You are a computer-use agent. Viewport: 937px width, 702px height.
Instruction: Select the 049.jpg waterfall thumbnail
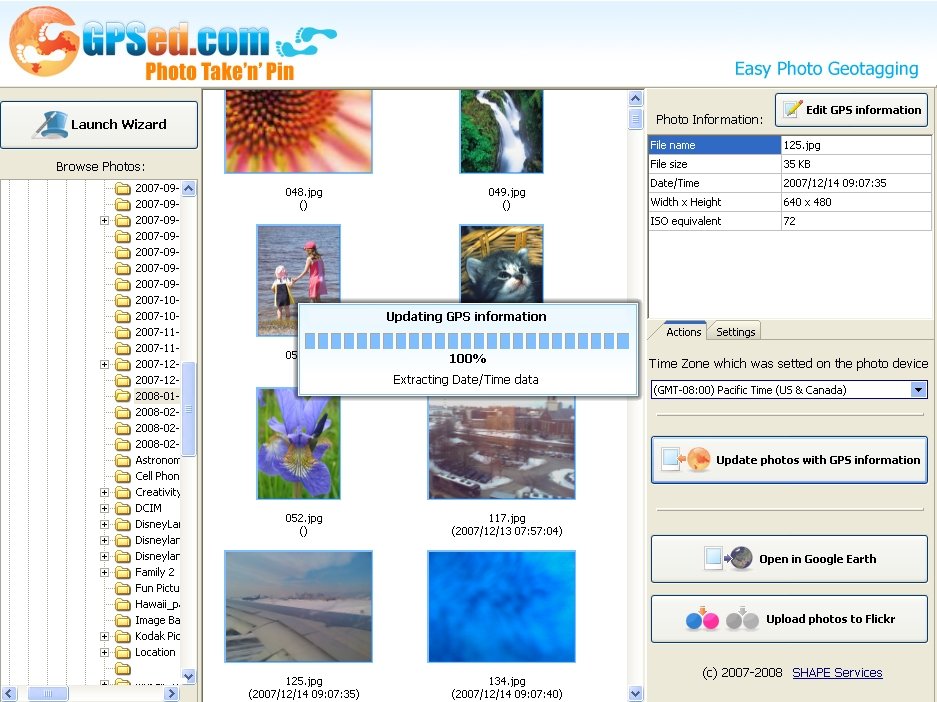(x=501, y=131)
